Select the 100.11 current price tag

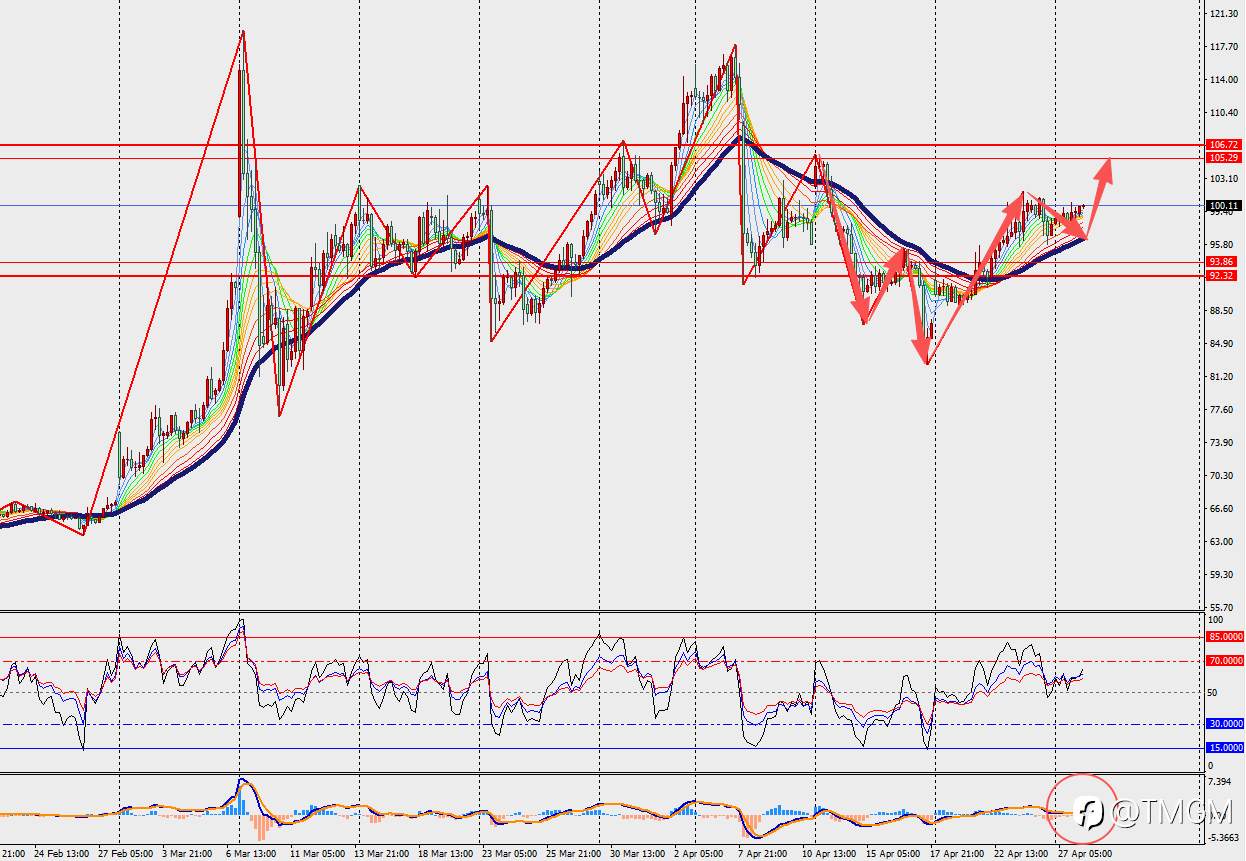click(1224, 205)
